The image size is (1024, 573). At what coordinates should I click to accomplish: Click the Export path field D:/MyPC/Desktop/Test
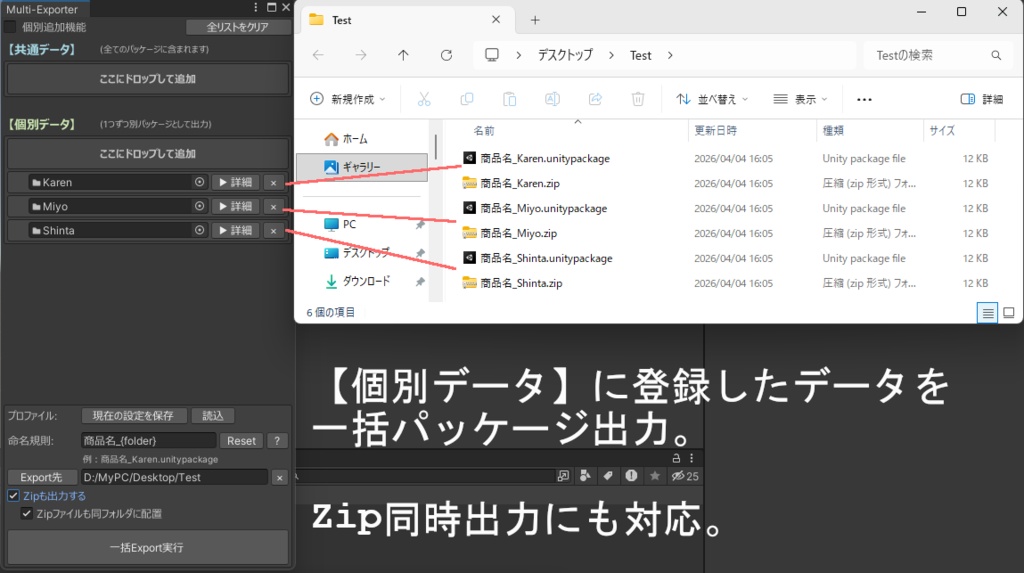coord(173,478)
